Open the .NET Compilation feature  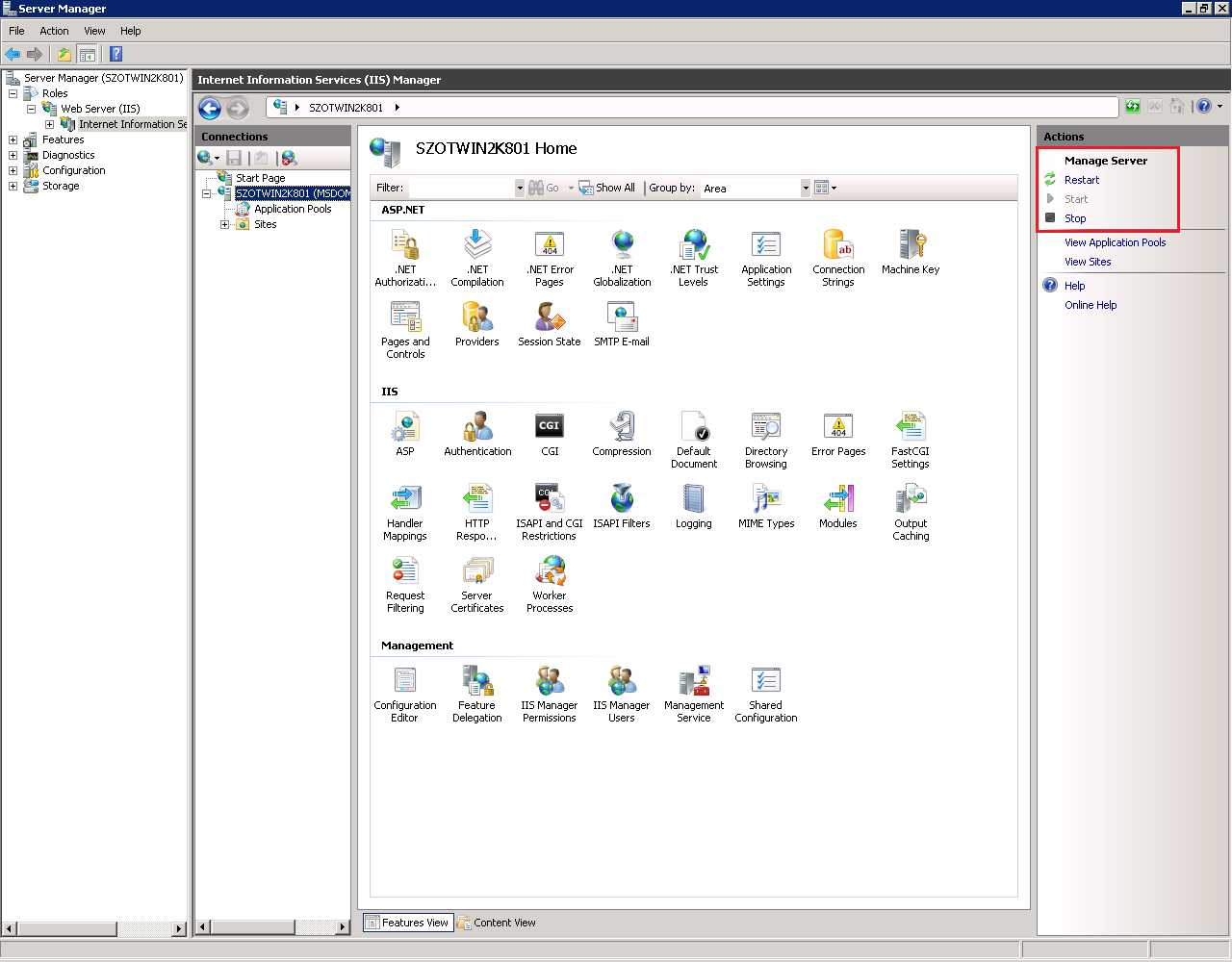(x=477, y=257)
